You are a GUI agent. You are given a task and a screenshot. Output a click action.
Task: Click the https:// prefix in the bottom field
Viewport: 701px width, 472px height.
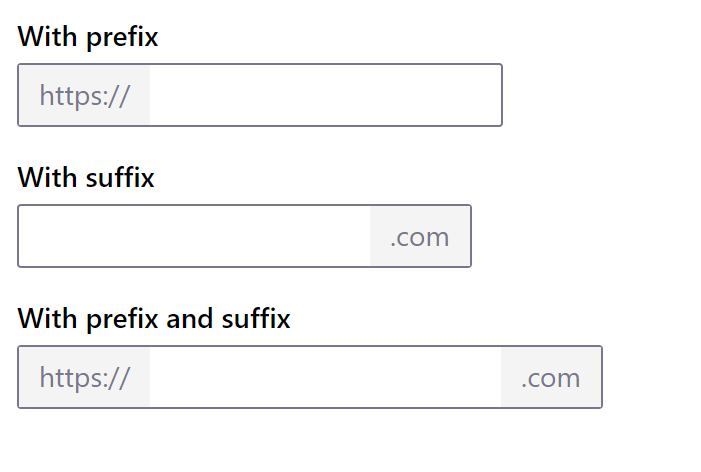[x=85, y=378]
